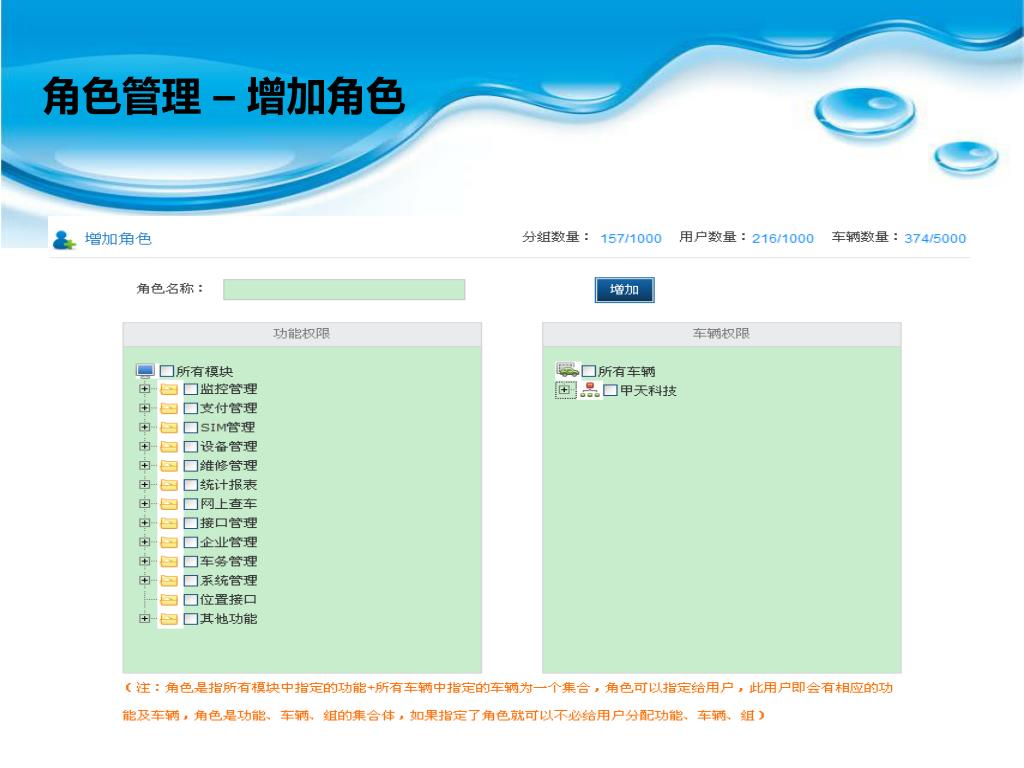Enable the 維修管理 checkbox

(x=191, y=466)
